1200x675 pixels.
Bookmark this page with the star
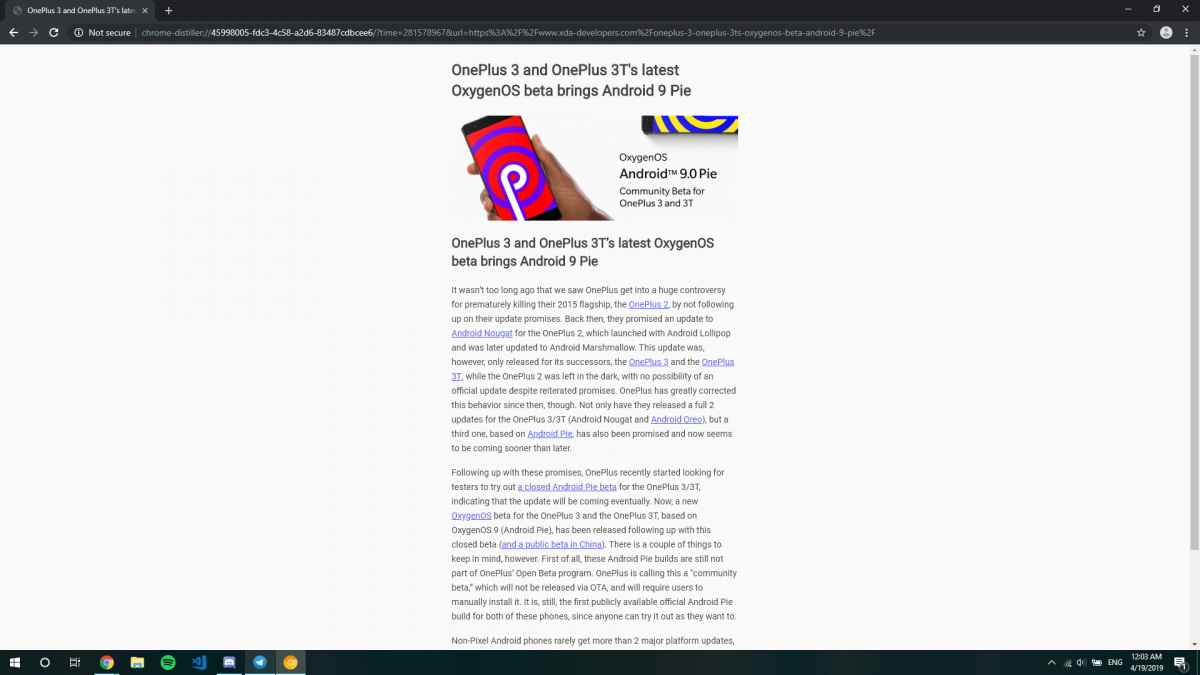[1141, 32]
